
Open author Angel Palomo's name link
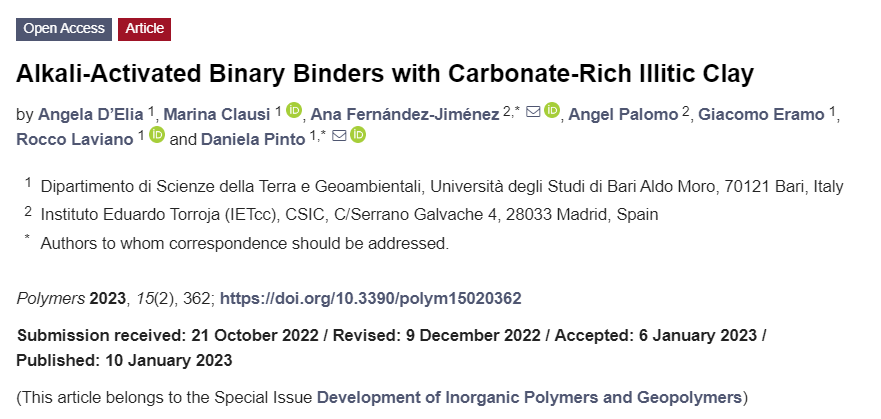click(x=623, y=115)
